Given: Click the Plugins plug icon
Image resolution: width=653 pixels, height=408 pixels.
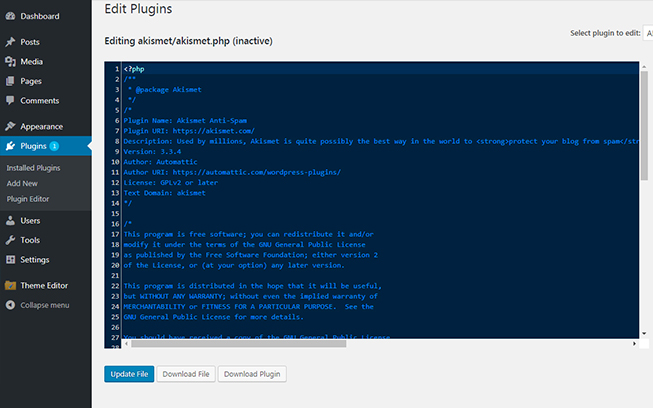Looking at the screenshot, I should tap(10, 146).
